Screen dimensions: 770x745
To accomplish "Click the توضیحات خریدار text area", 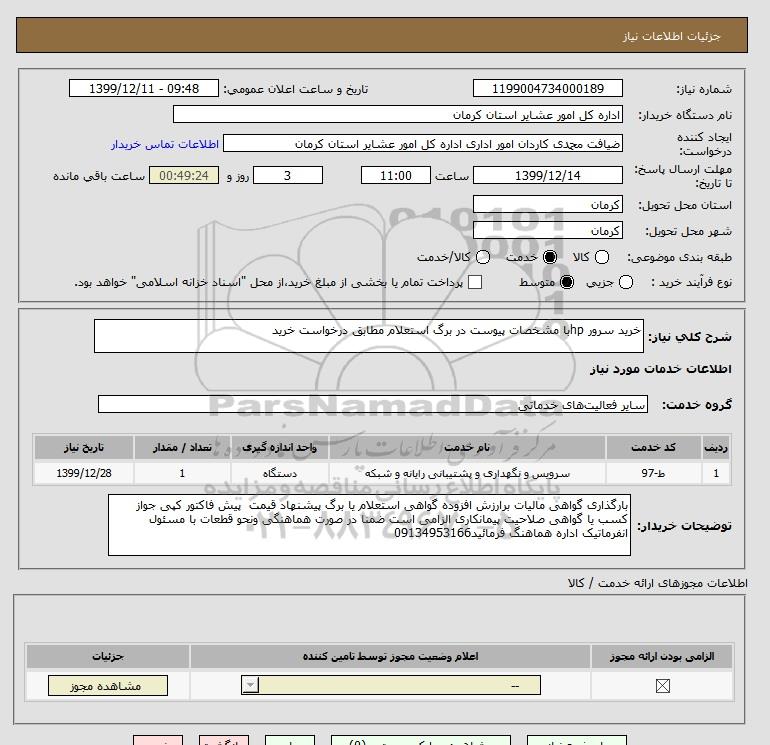I will pos(369,525).
